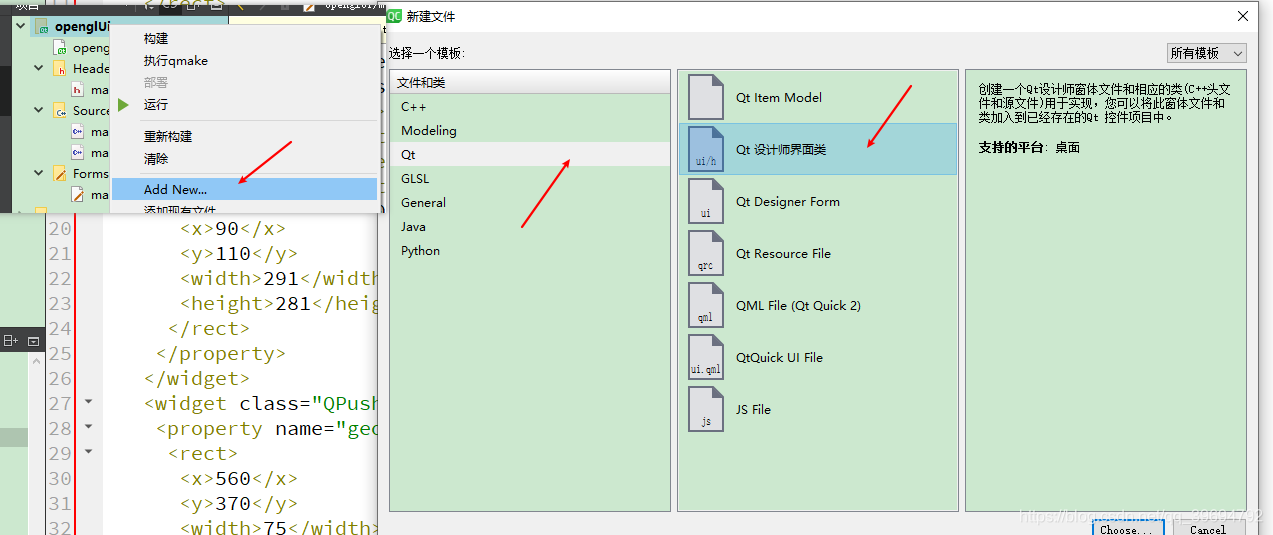Select the ui/h Qt designer form class icon
Viewport: 1273px width, 535px height.
coord(706,149)
